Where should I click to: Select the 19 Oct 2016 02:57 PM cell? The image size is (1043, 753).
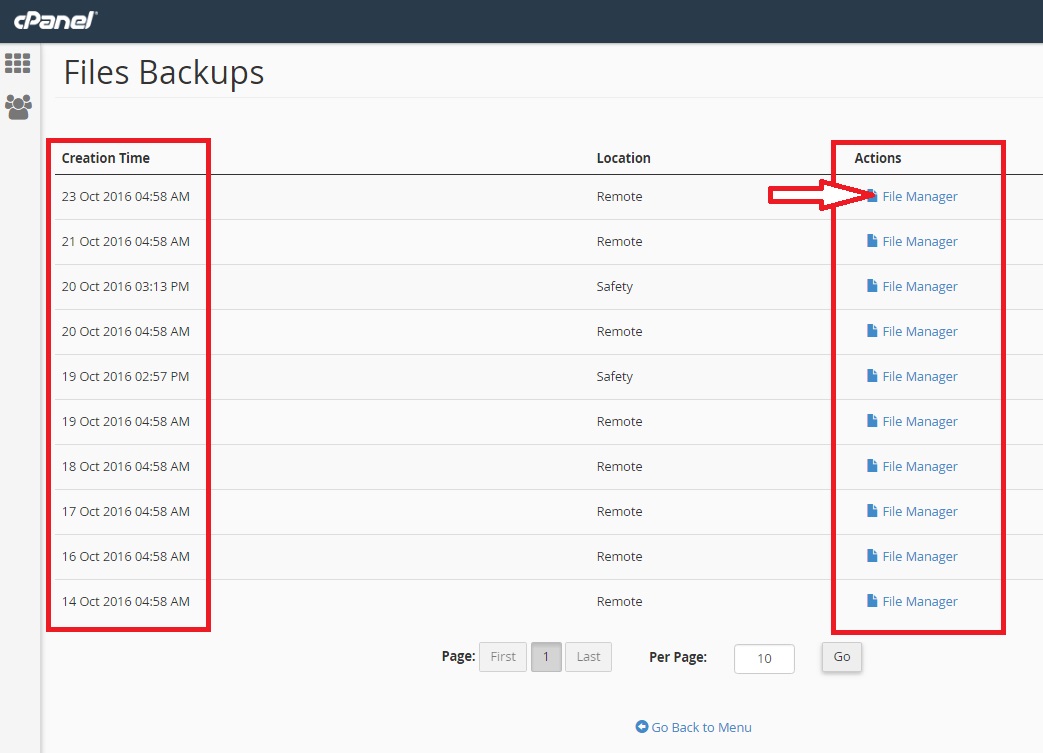126,376
